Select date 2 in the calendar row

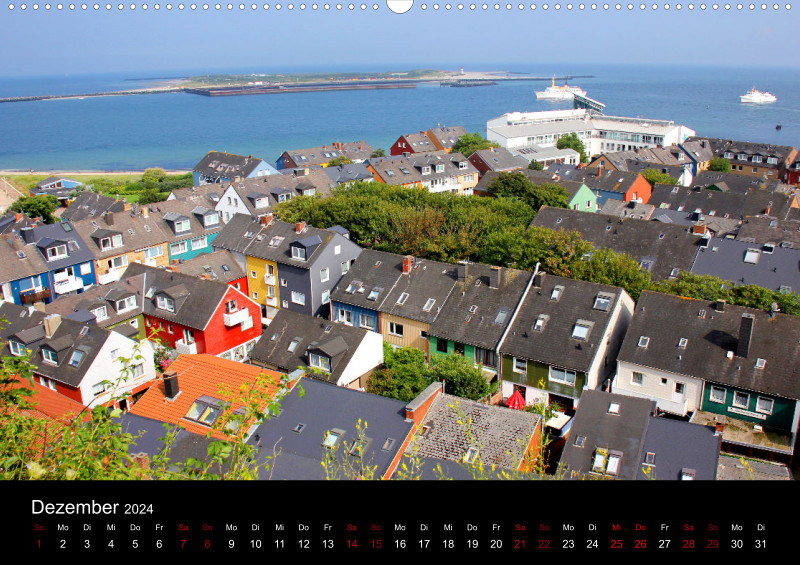(x=63, y=544)
